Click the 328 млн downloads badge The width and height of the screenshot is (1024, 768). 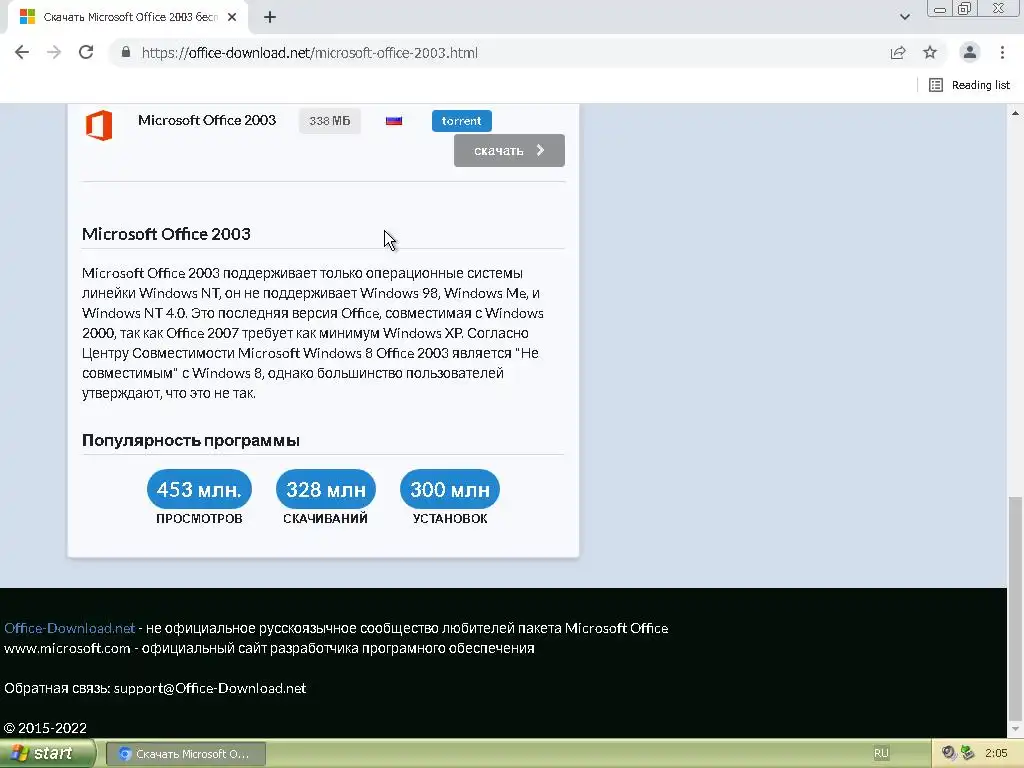click(x=326, y=489)
